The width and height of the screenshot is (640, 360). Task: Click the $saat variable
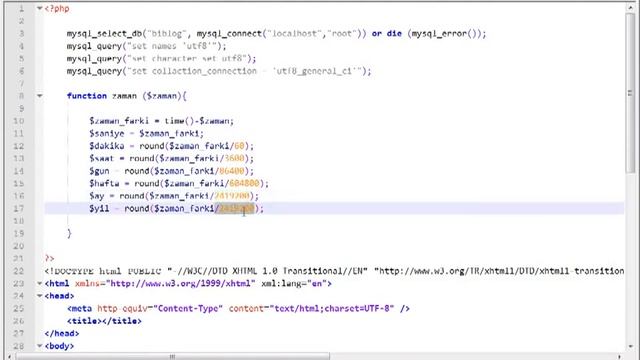(x=102, y=158)
